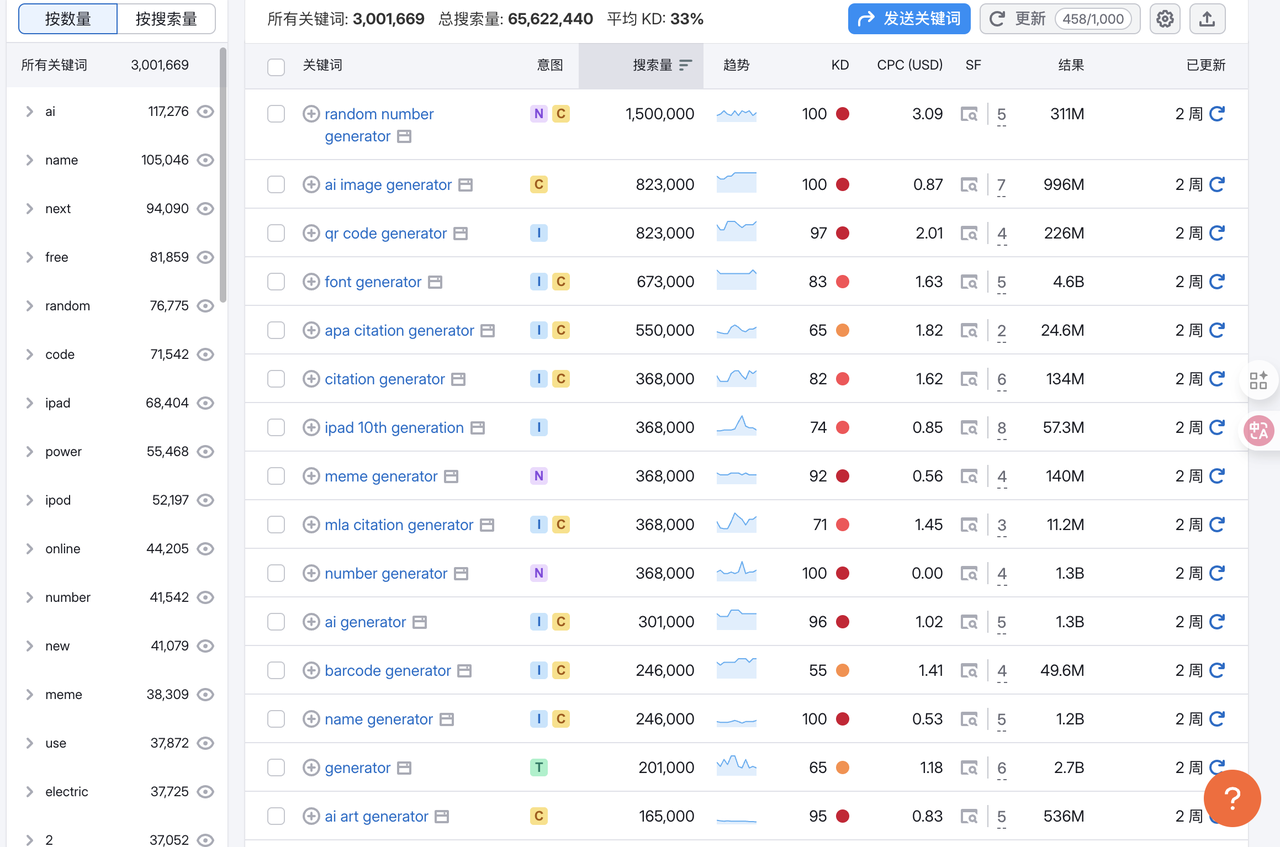Expand the 'random' keyword group
1280x847 pixels.
point(29,306)
